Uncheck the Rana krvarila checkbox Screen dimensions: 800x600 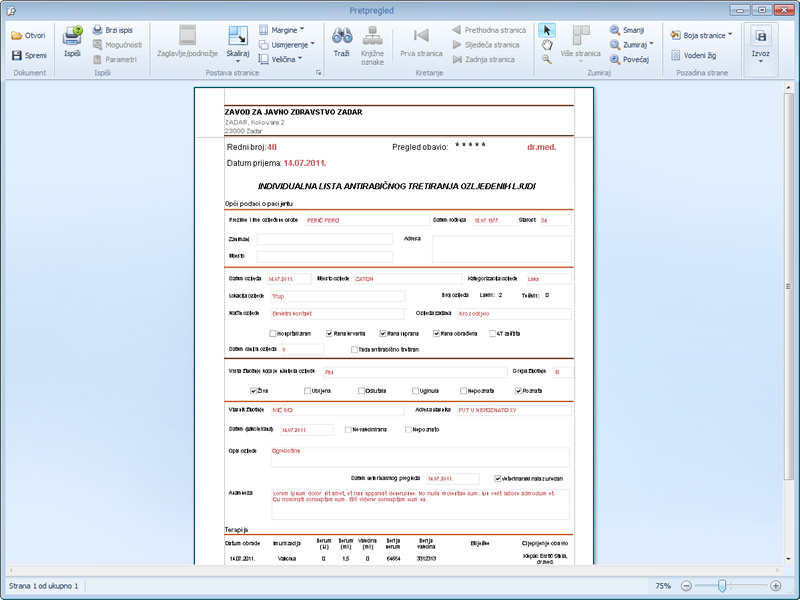click(329, 334)
